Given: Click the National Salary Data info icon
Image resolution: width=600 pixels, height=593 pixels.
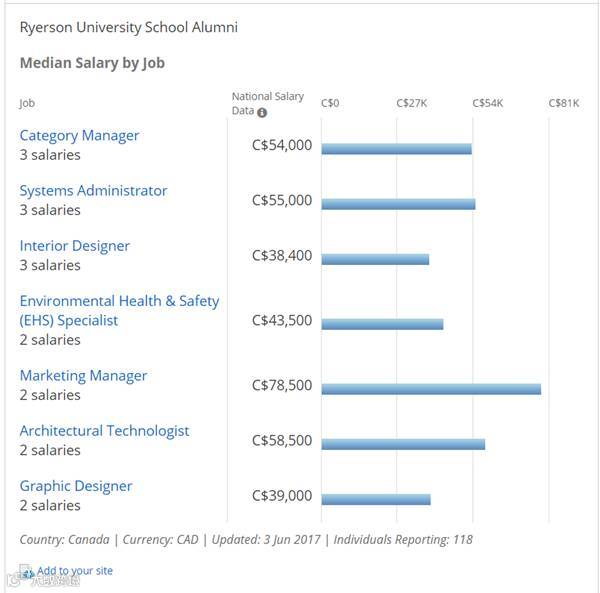Looking at the screenshot, I should (x=262, y=112).
